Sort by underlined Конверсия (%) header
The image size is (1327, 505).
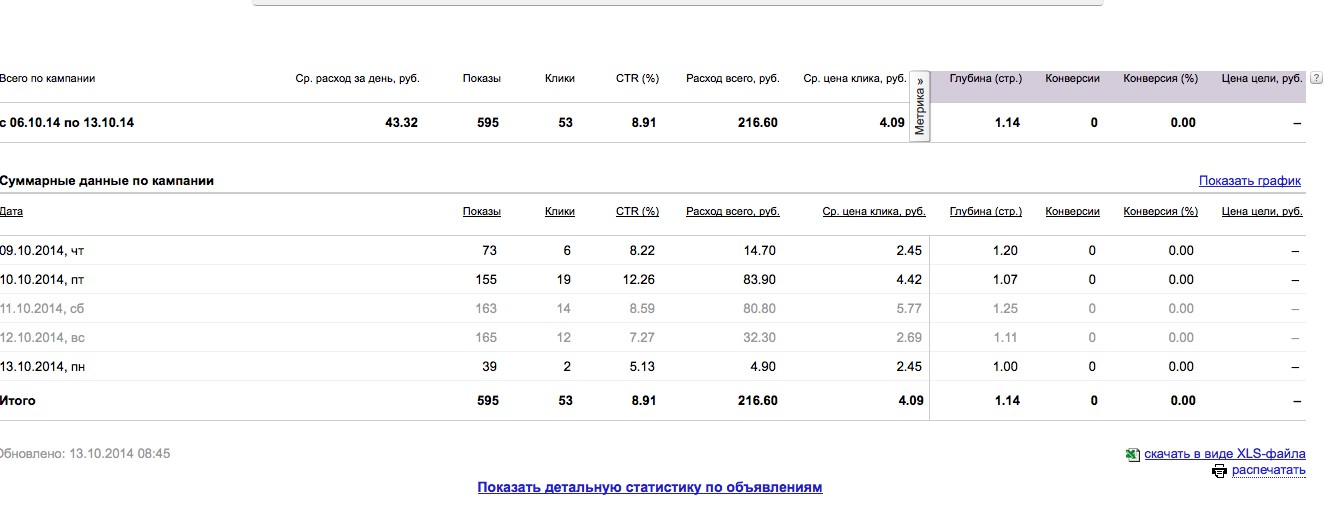tap(1161, 212)
